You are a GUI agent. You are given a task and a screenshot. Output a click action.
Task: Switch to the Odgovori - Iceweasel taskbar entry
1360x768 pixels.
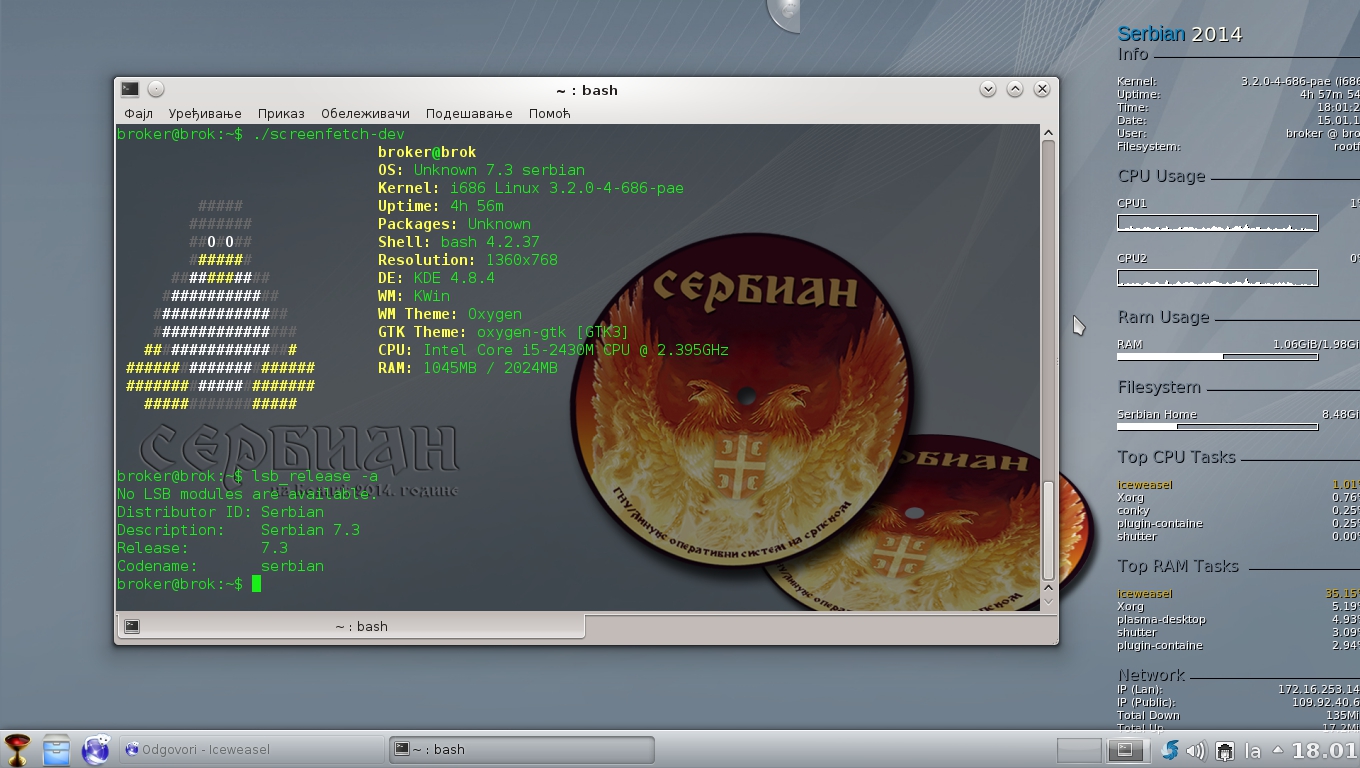coord(252,749)
